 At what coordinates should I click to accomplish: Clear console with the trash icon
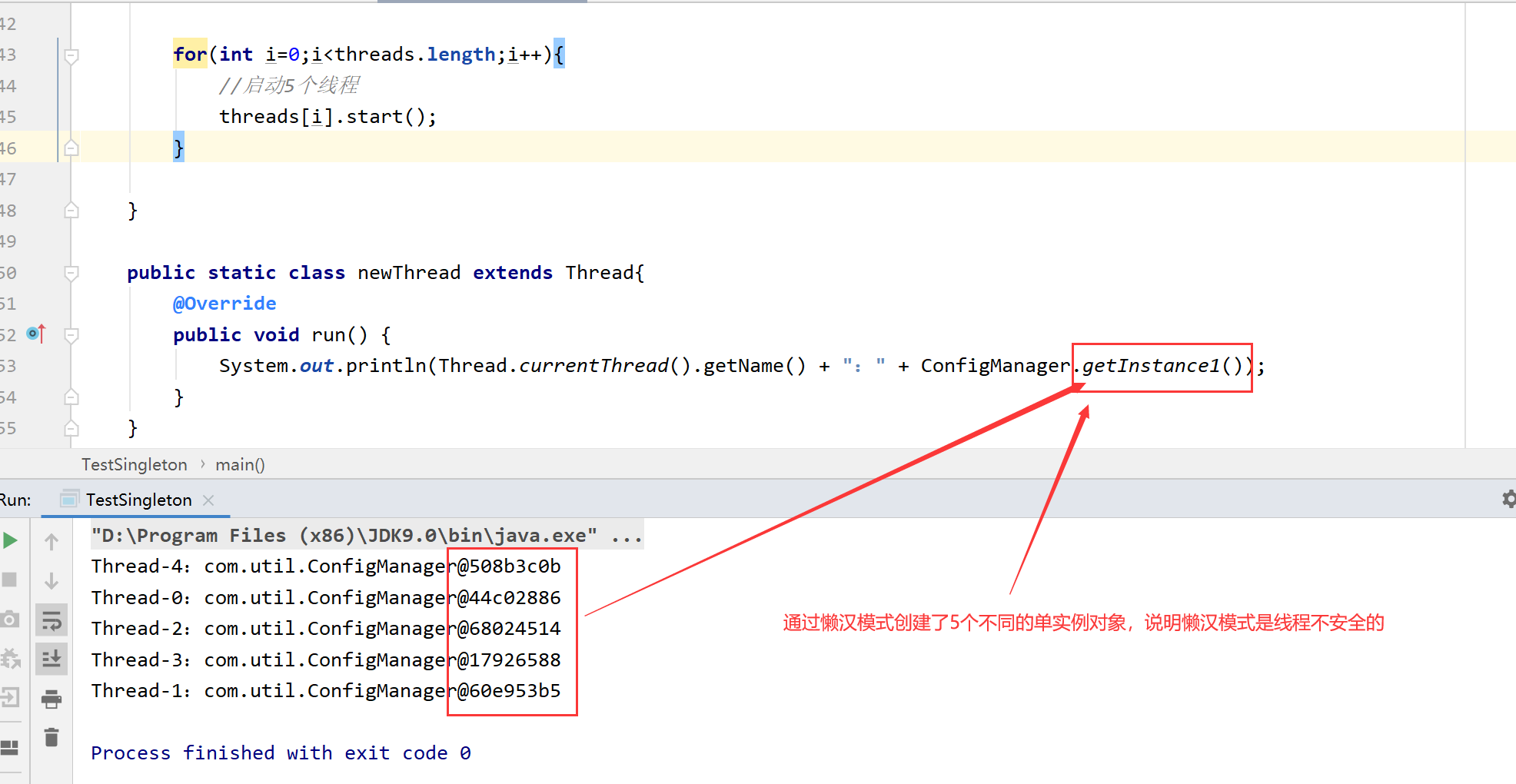click(52, 737)
